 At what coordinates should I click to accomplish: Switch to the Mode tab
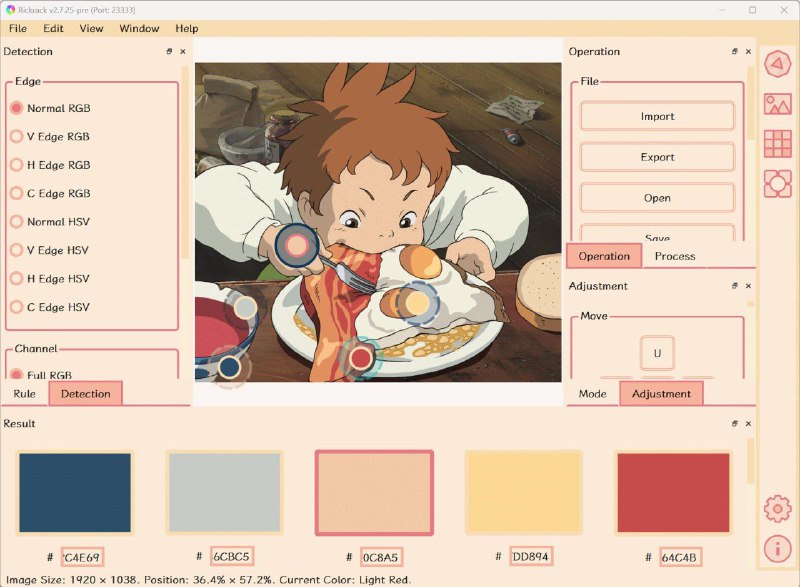(592, 394)
